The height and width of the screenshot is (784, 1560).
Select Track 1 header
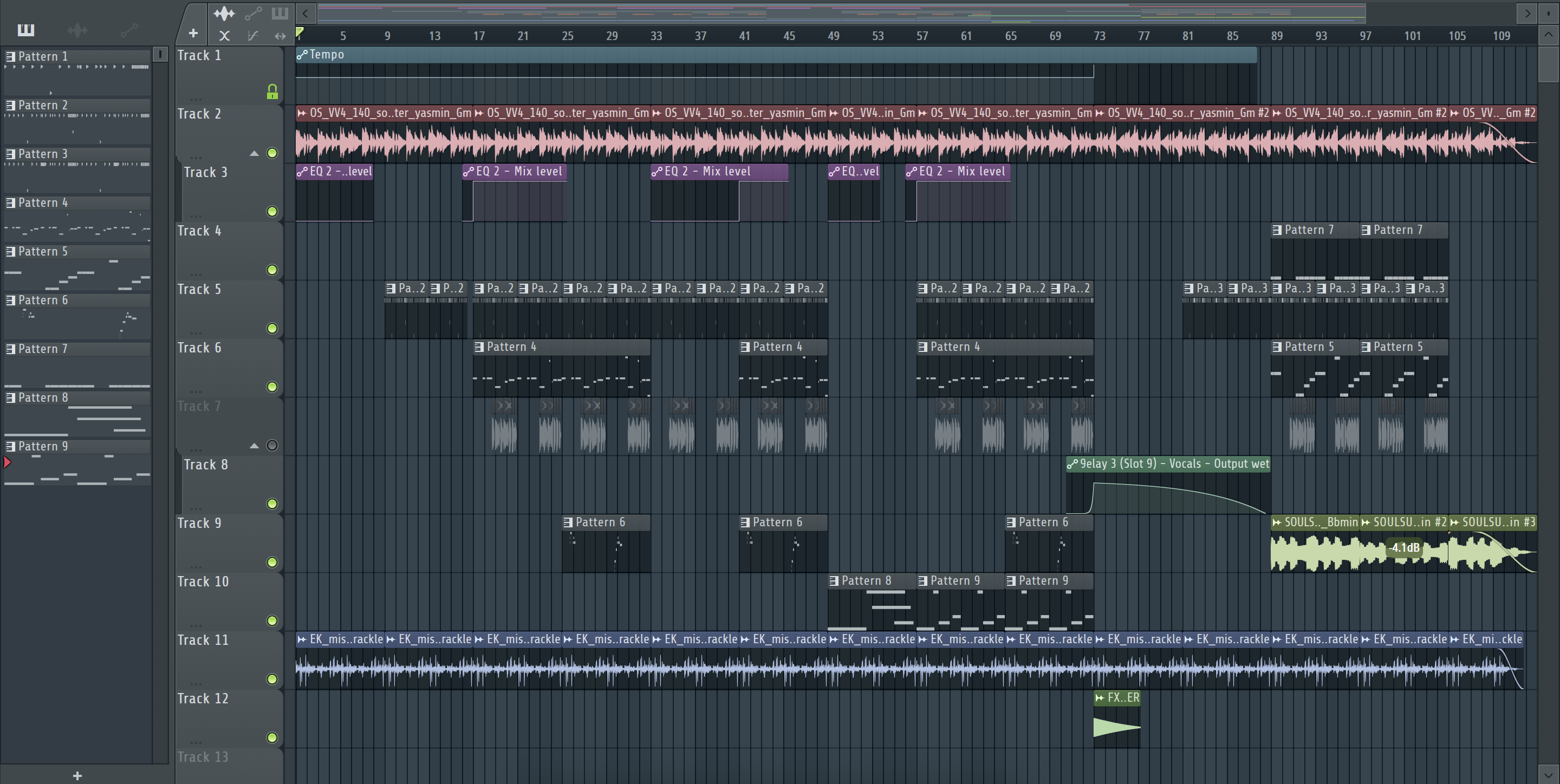(229, 75)
